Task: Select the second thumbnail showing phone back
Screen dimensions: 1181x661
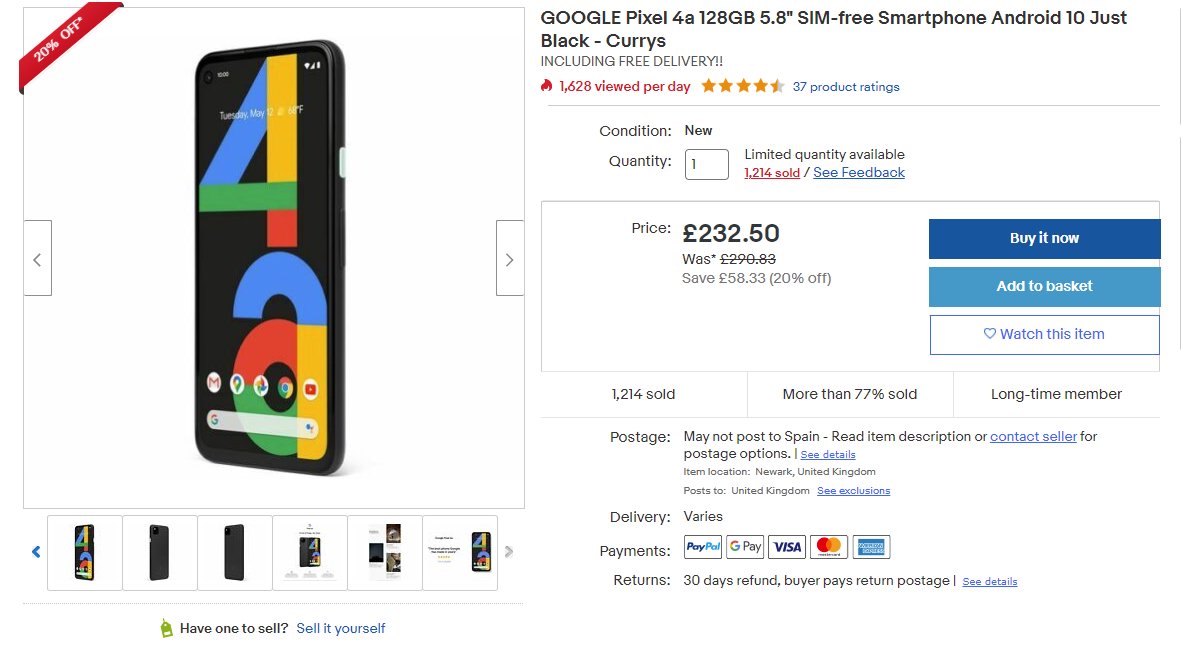Action: pos(160,552)
